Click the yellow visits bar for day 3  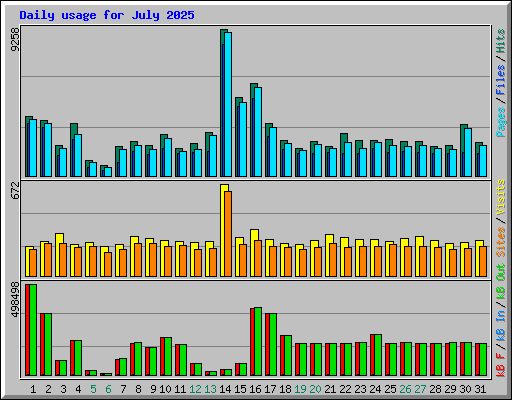tap(58, 255)
